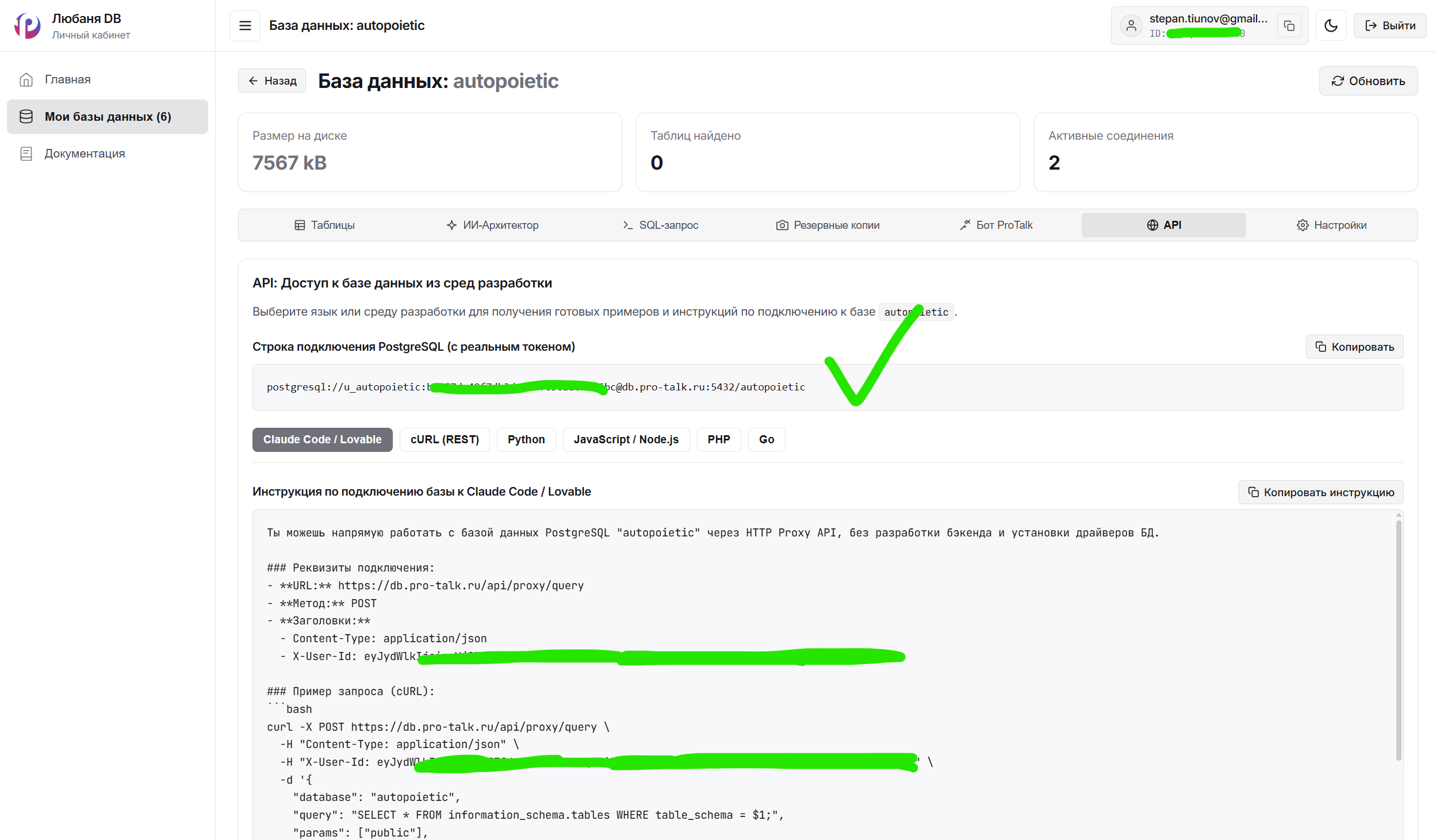Select the PHP example

tap(719, 440)
